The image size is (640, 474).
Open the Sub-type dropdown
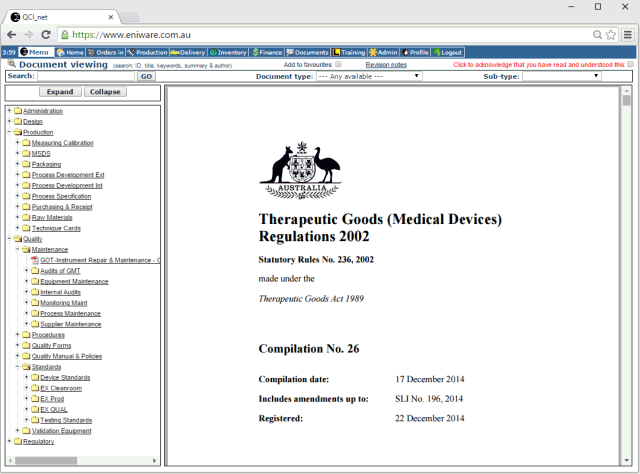click(x=562, y=76)
